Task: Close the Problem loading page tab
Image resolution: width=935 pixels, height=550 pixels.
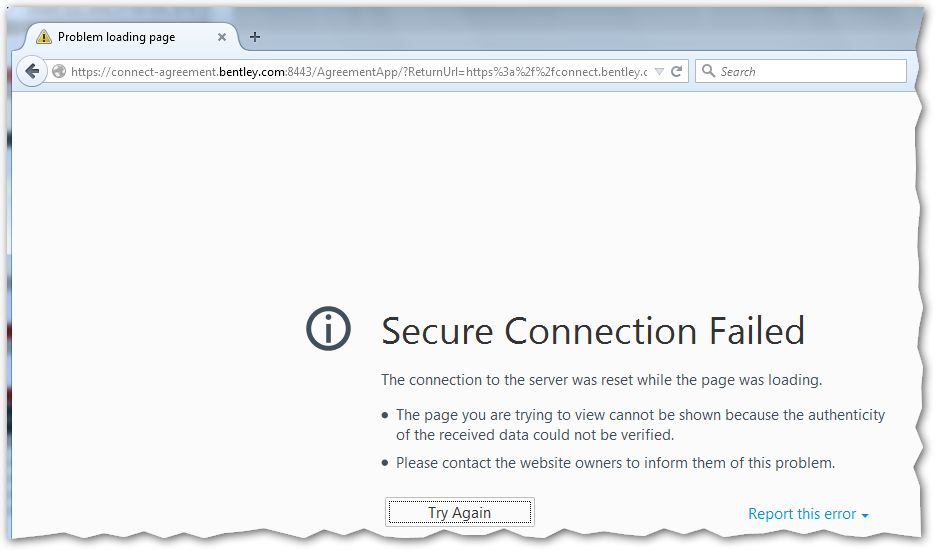Action: pyautogui.click(x=222, y=37)
